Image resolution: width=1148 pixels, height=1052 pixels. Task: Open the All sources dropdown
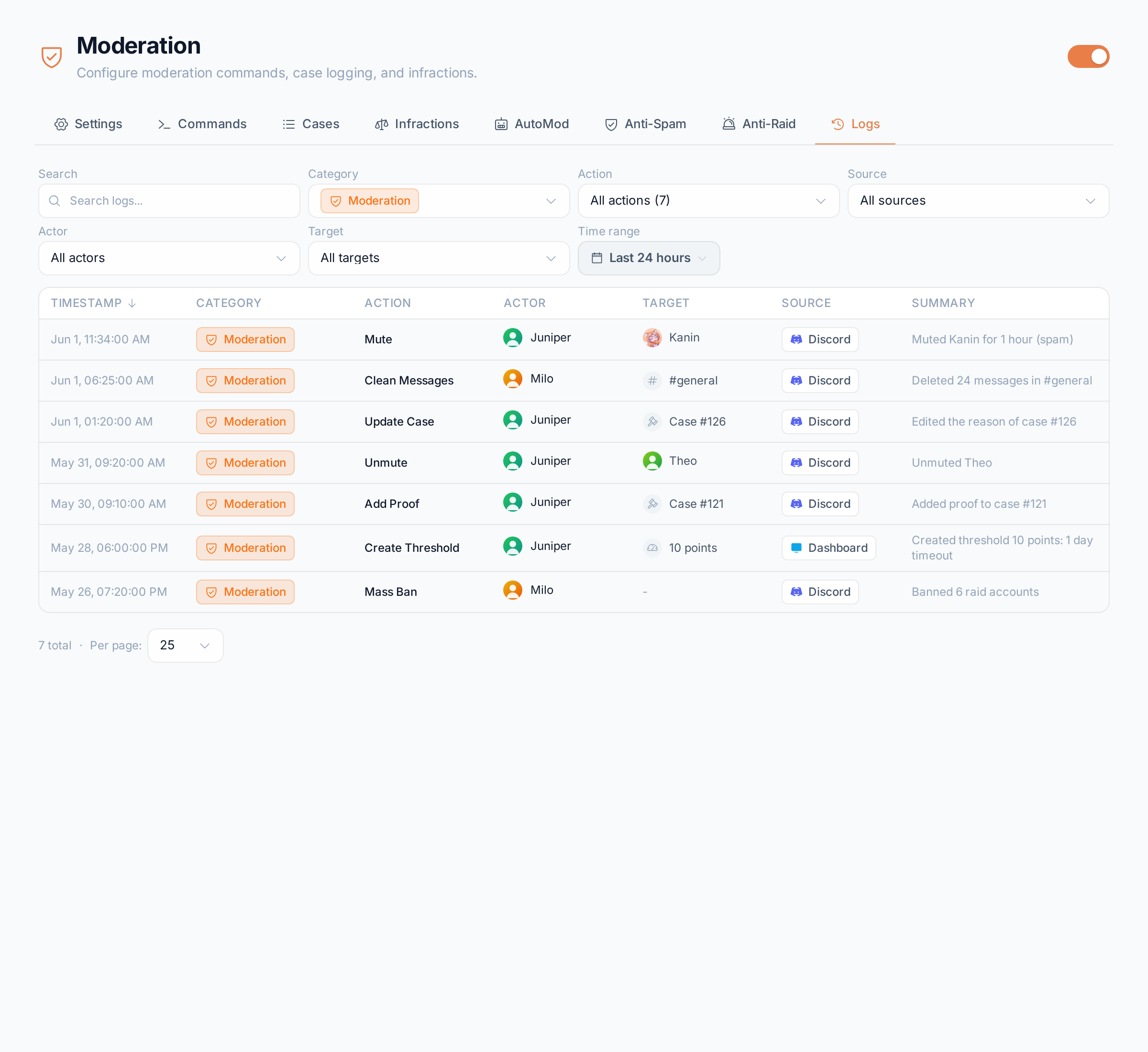[978, 200]
